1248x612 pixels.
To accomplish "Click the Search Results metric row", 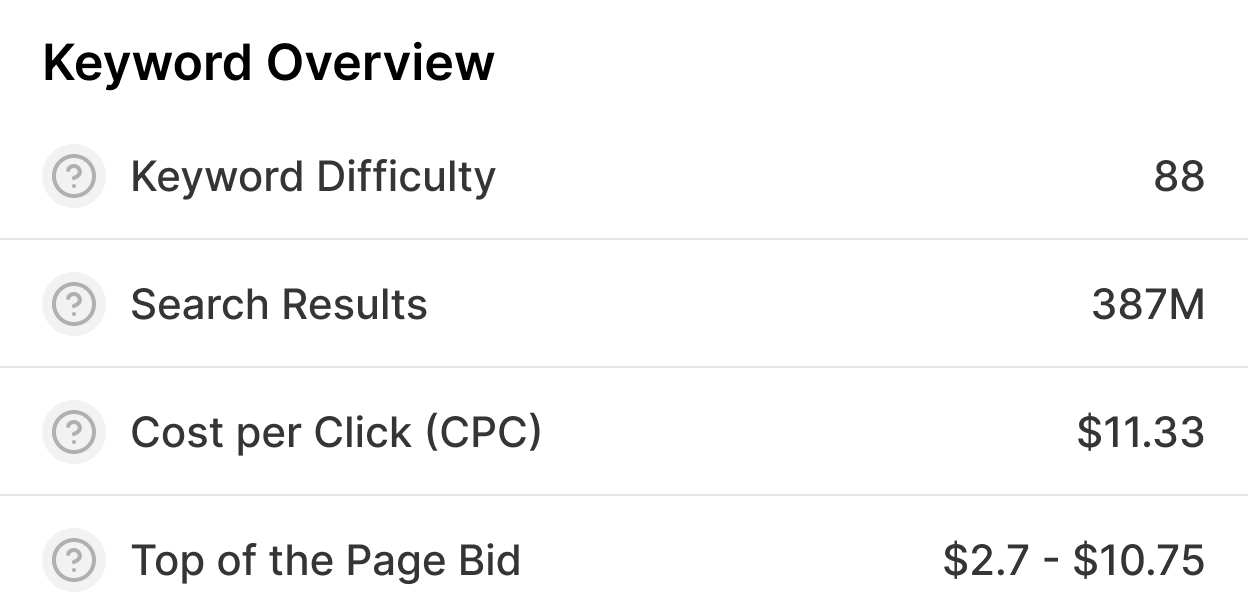I will point(624,304).
